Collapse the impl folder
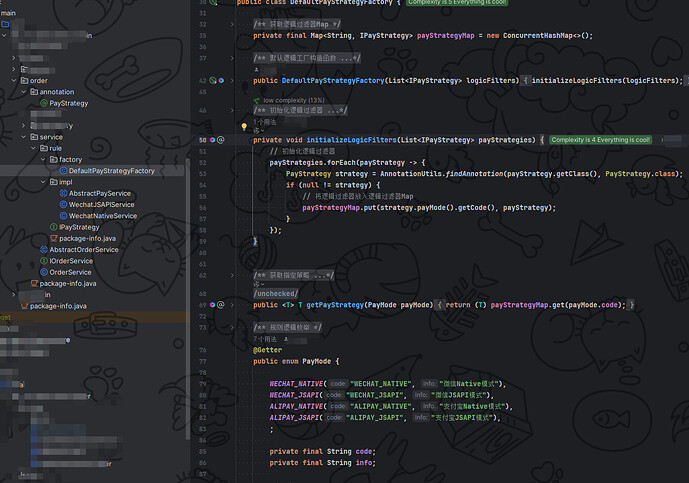 pos(43,182)
